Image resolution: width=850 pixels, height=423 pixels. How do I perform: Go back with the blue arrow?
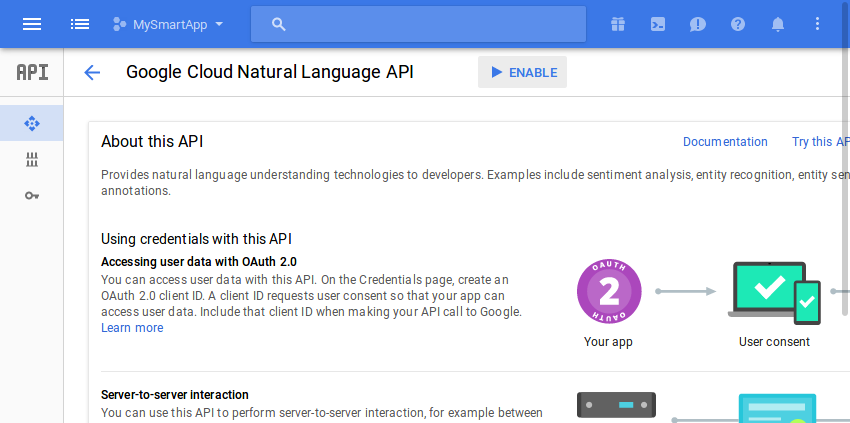tap(92, 73)
